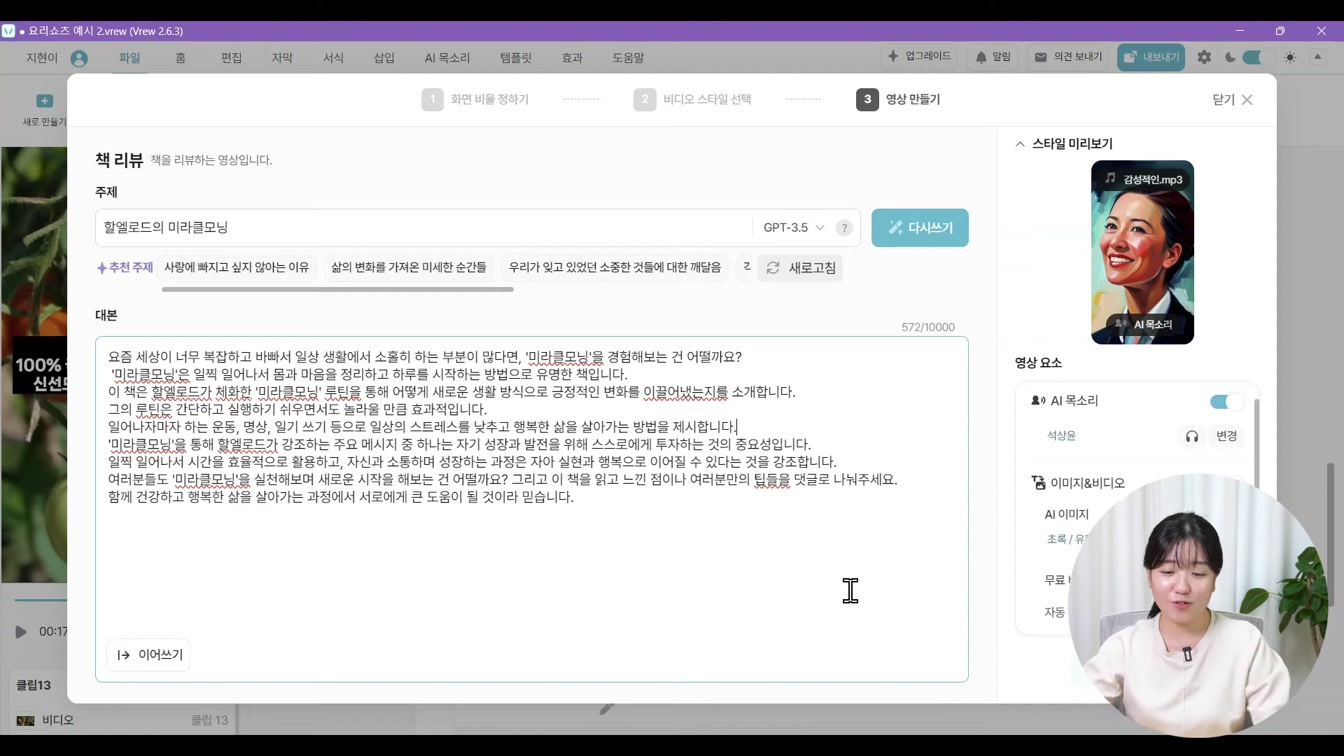The height and width of the screenshot is (756, 1344).
Task: Click the 석상윤 voice name
Action: (1061, 436)
